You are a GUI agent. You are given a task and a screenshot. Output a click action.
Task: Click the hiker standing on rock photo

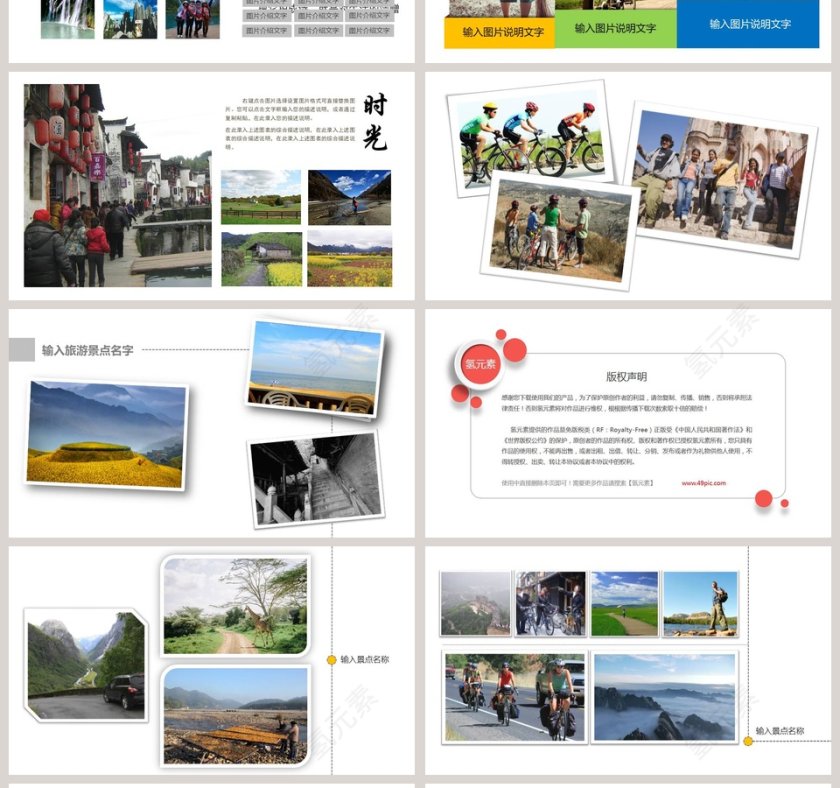(x=700, y=603)
